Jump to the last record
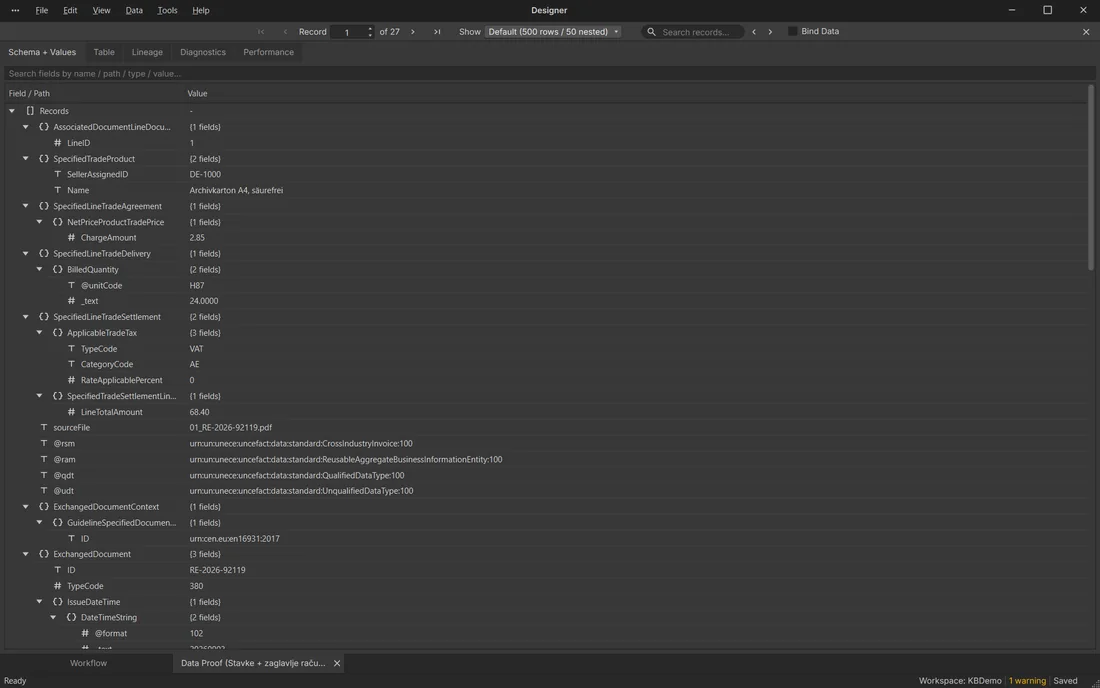 [x=437, y=32]
